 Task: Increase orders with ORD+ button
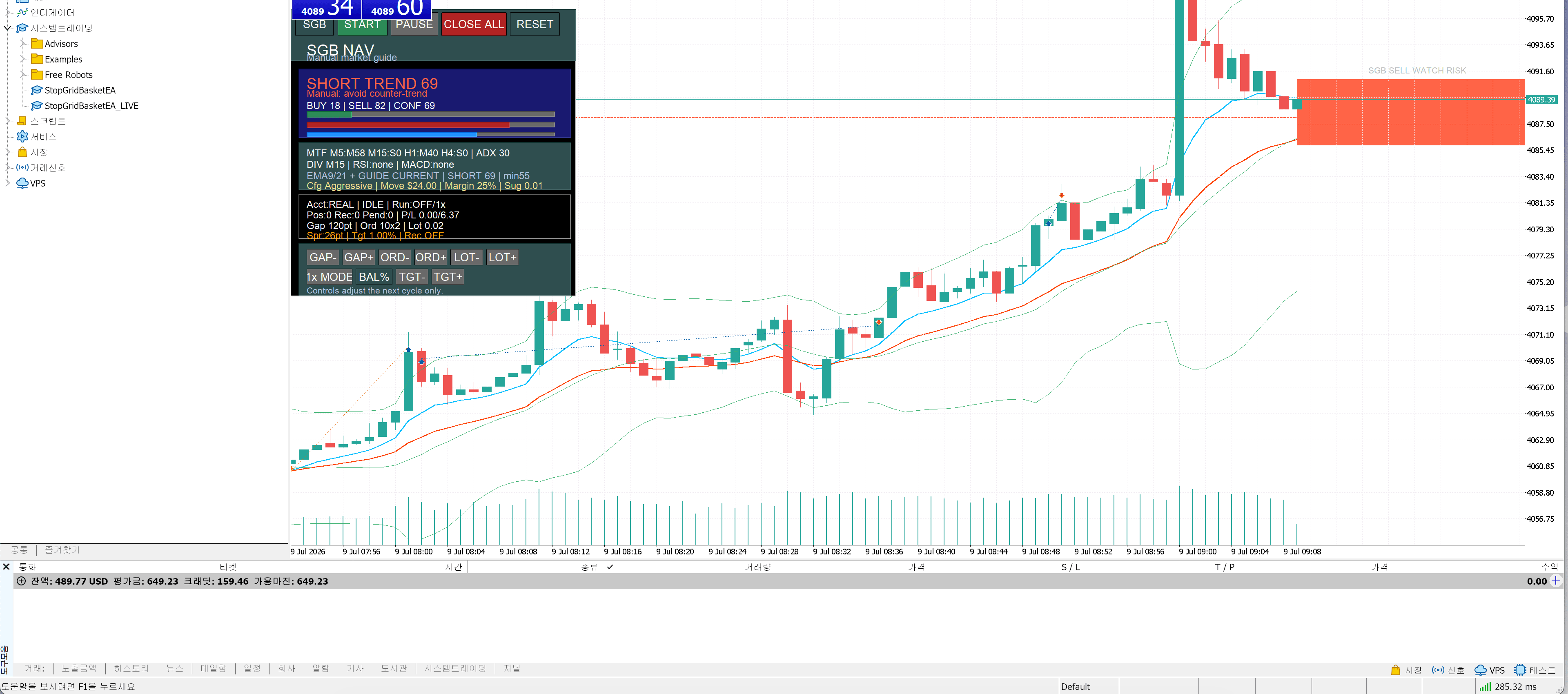click(x=430, y=258)
